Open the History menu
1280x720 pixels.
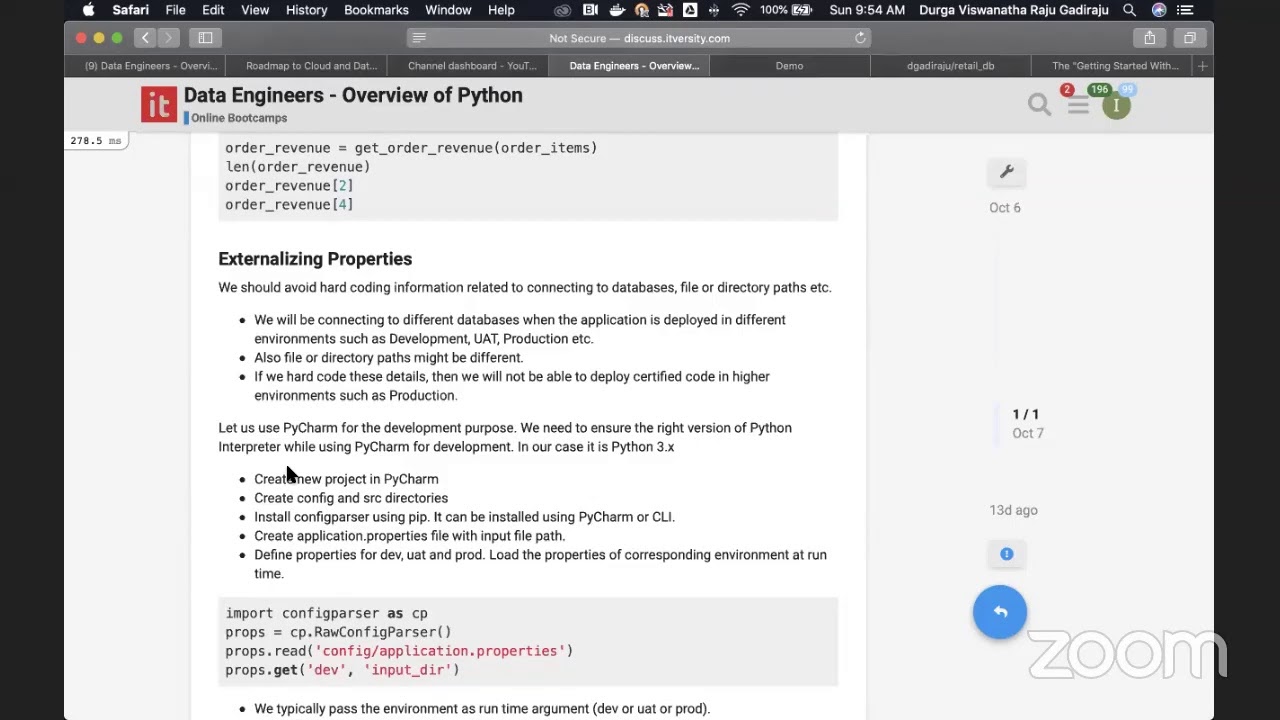coord(306,10)
